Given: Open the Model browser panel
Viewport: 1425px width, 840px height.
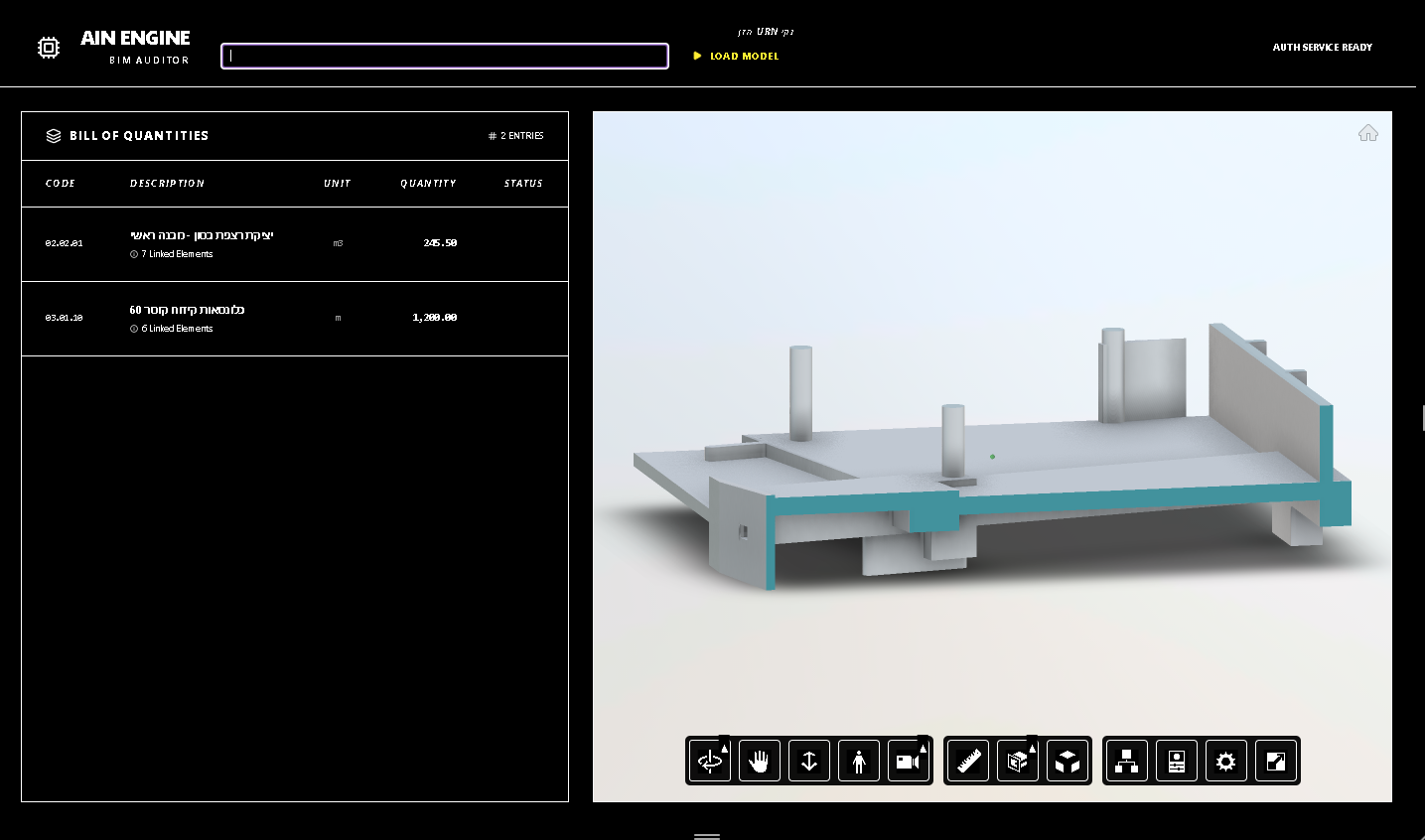Looking at the screenshot, I should click(x=1127, y=761).
